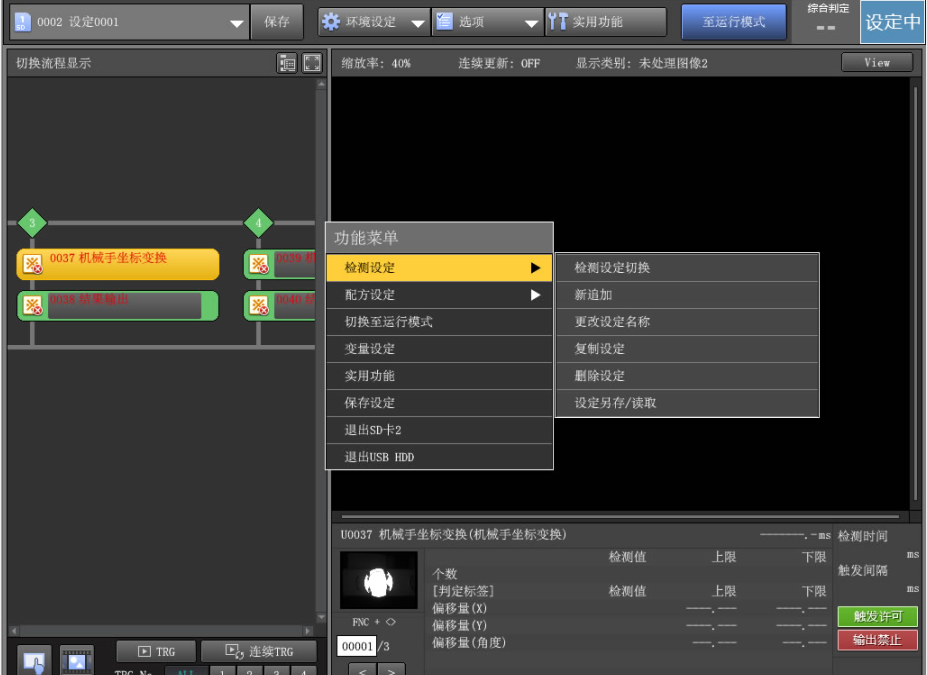This screenshot has height=675, width=927.
Task: Click flow panel scroll-right arrow
Action: (307, 630)
